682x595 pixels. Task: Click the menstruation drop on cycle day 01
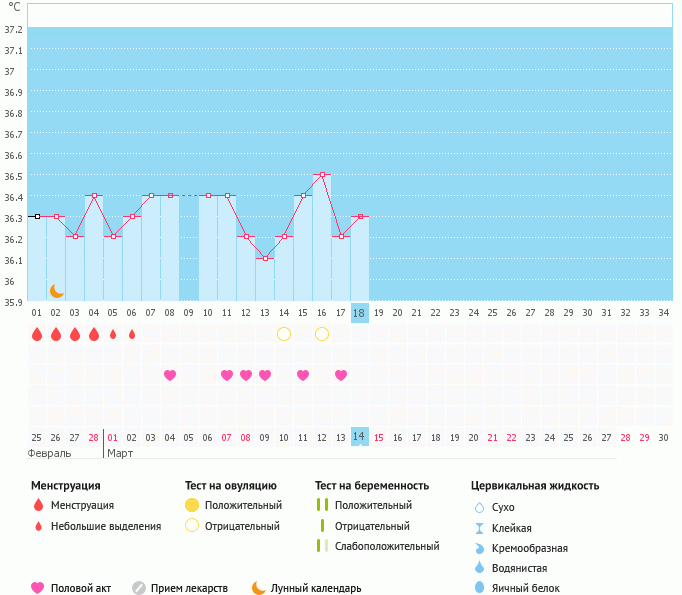click(37, 334)
